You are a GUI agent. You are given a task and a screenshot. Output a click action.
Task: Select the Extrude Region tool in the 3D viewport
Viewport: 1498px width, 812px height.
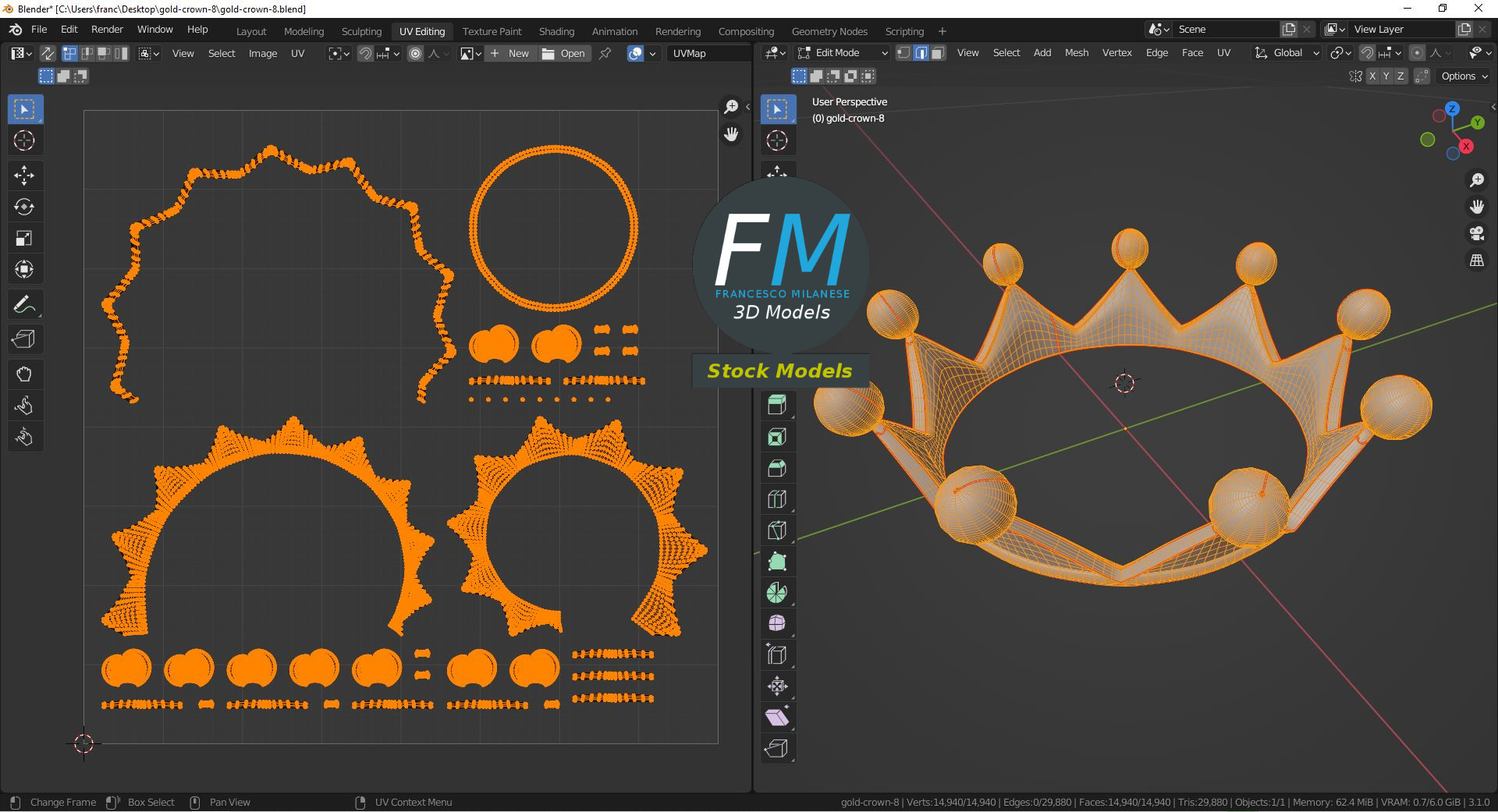[778, 404]
